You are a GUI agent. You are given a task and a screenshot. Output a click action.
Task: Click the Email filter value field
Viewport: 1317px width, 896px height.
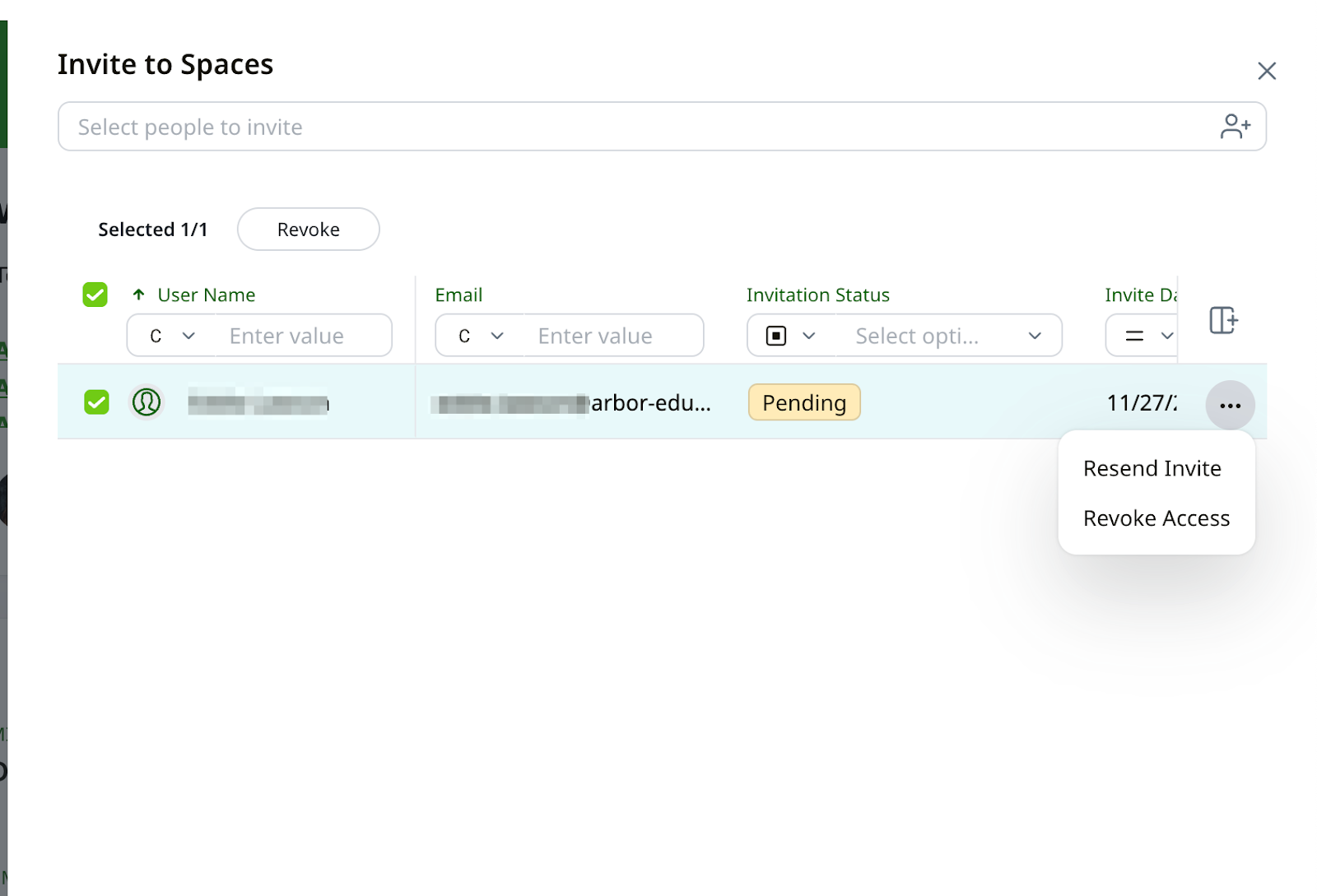point(612,336)
